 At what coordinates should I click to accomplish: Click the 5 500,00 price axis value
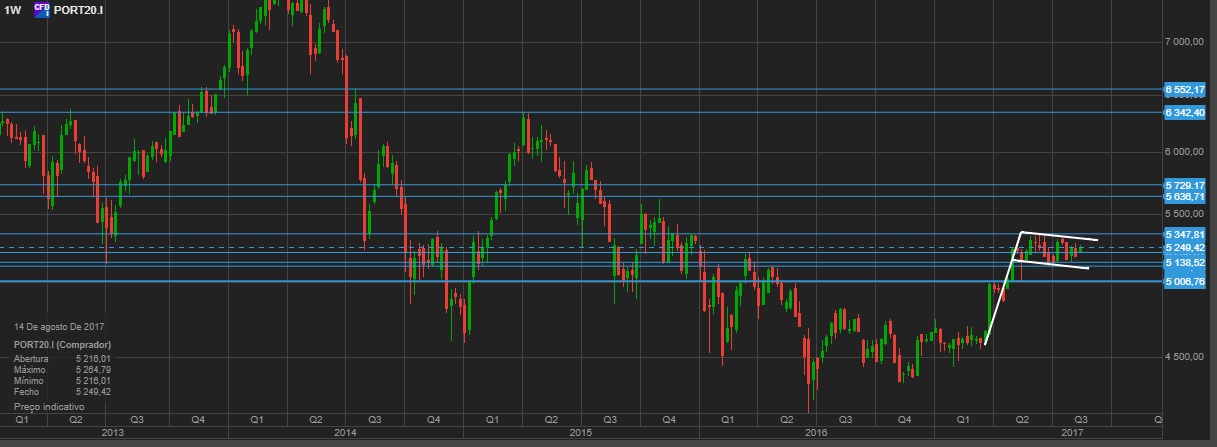1182,214
